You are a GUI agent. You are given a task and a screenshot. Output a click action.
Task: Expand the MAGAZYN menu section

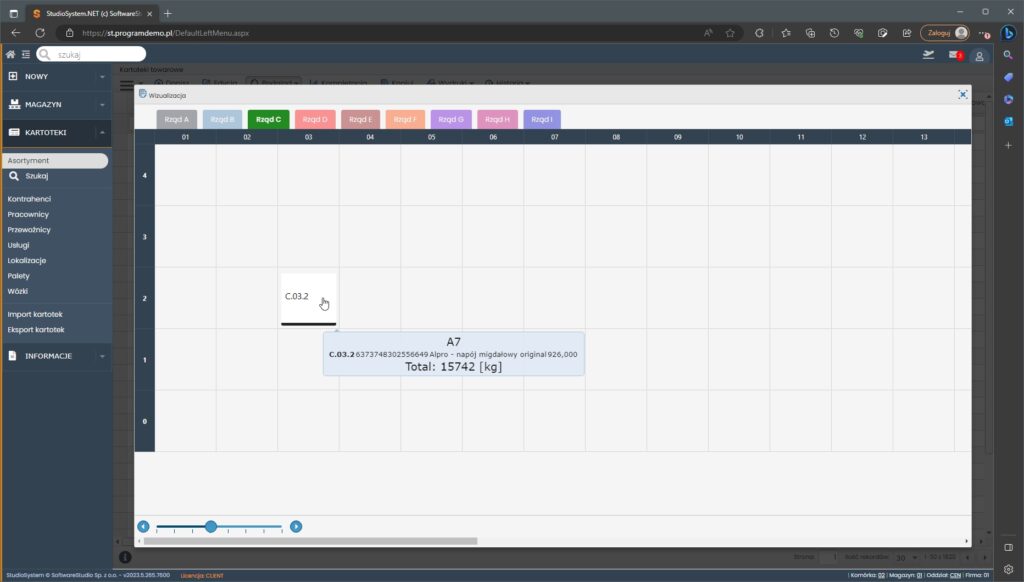pos(55,104)
